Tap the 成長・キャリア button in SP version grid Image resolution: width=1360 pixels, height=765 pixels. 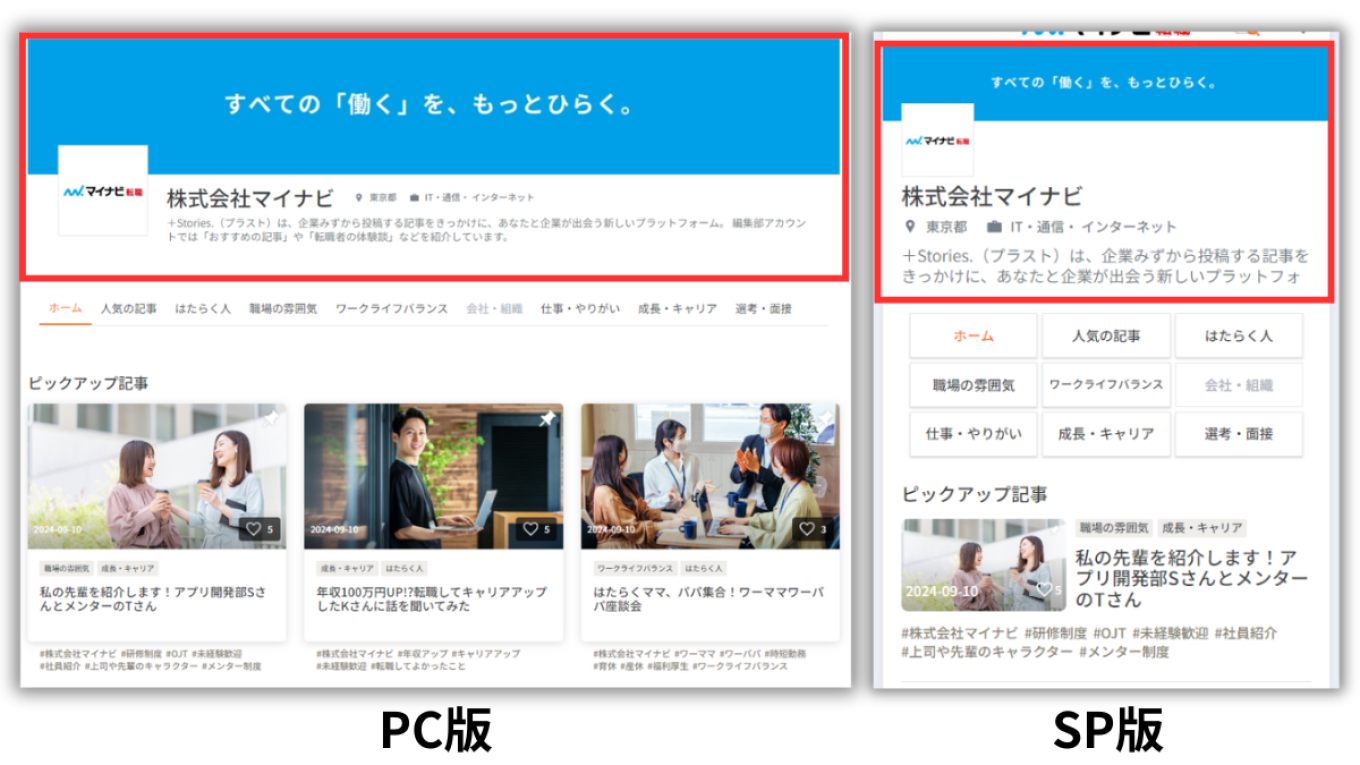[x=1106, y=434]
